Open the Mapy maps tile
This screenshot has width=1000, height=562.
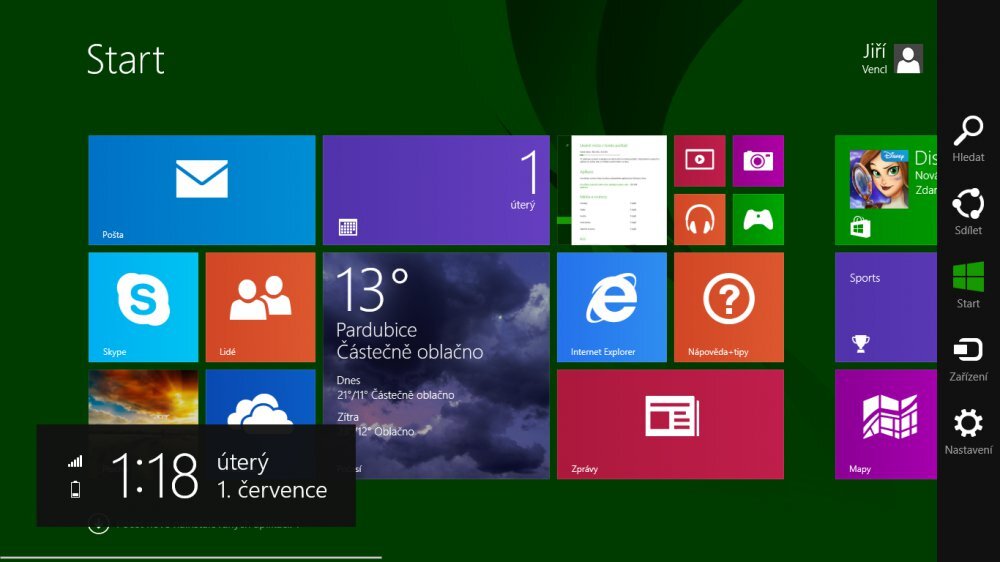coord(886,424)
